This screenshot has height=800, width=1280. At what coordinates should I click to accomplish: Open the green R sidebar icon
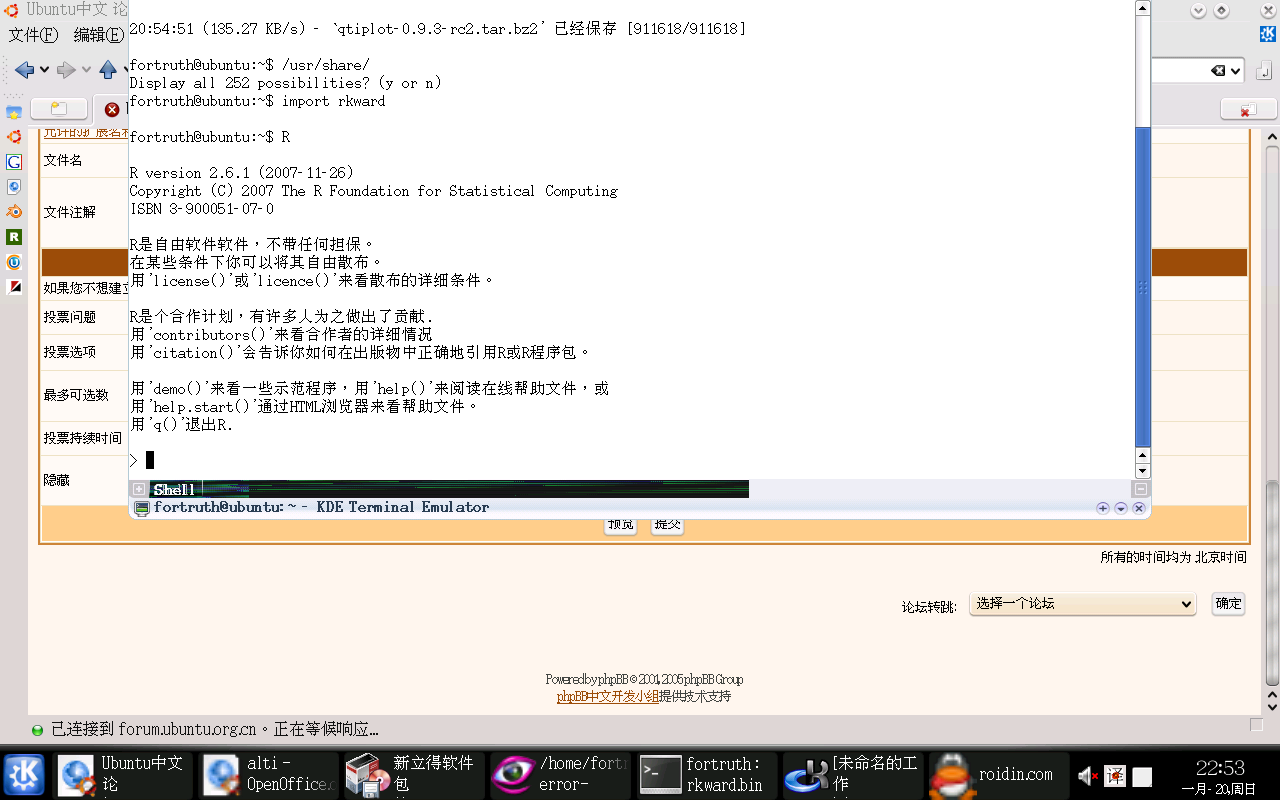pos(14,237)
